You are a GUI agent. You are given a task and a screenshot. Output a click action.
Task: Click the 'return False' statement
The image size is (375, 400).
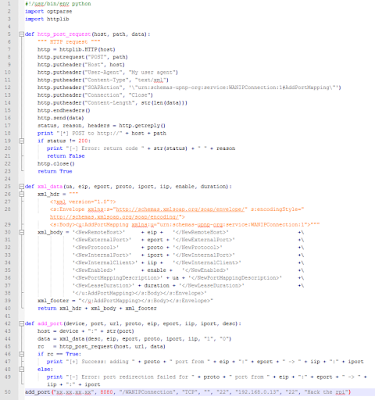[x=66, y=156]
